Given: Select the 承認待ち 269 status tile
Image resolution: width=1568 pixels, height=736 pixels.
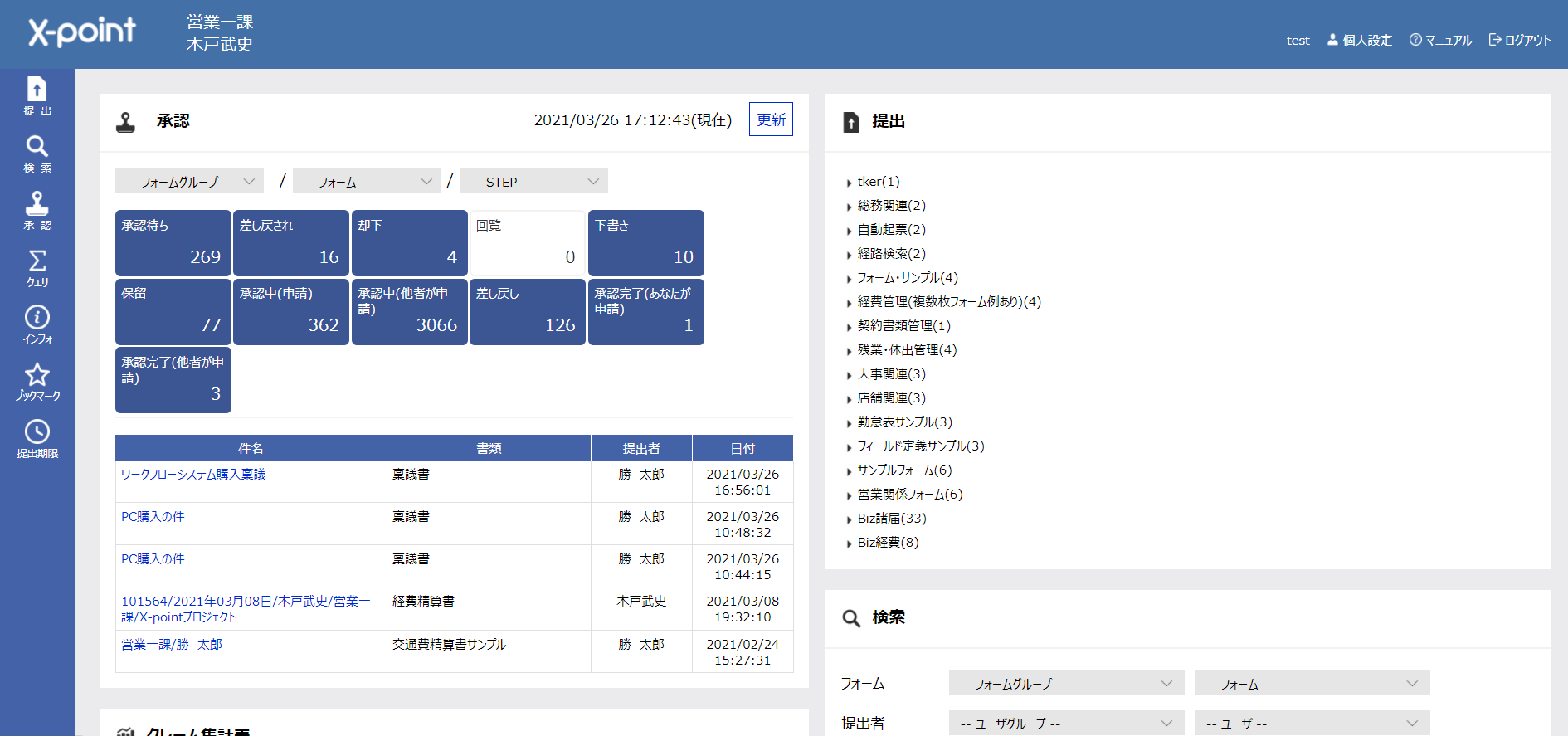Looking at the screenshot, I should pos(173,242).
